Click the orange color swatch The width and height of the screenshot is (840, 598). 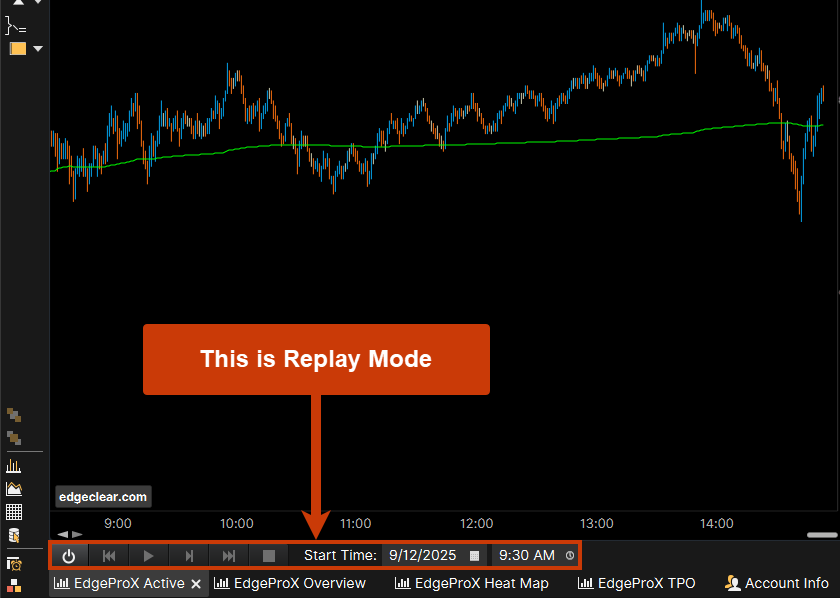18,48
